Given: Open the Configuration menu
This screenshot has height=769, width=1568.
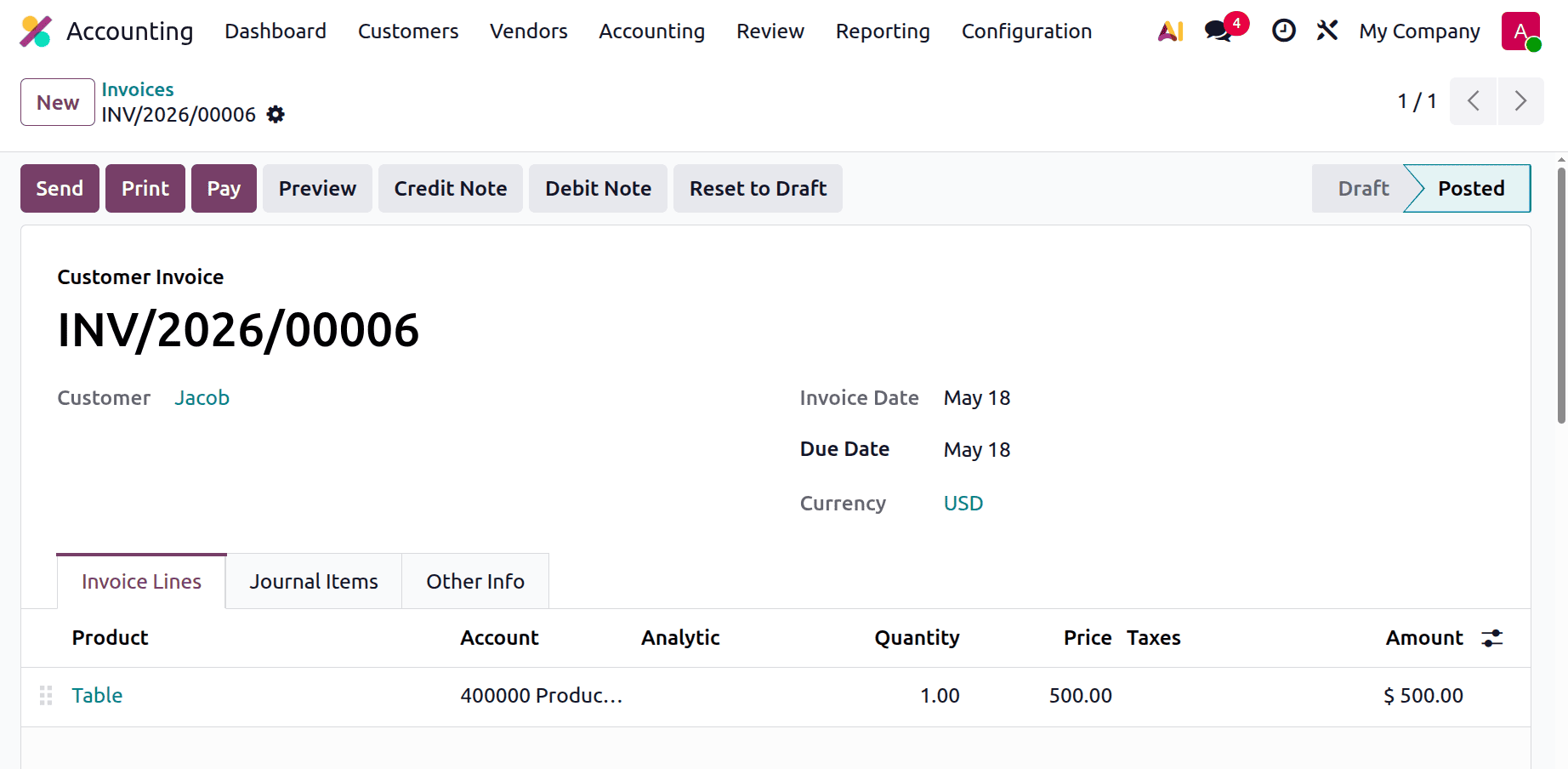Looking at the screenshot, I should point(1026,31).
